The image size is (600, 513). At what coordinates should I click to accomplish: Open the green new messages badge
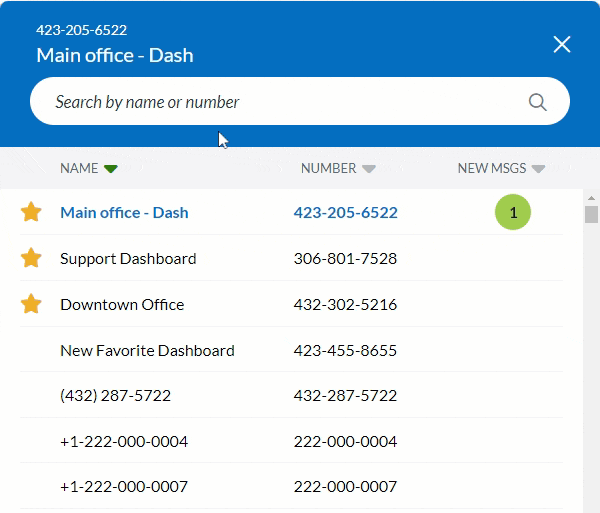513,213
